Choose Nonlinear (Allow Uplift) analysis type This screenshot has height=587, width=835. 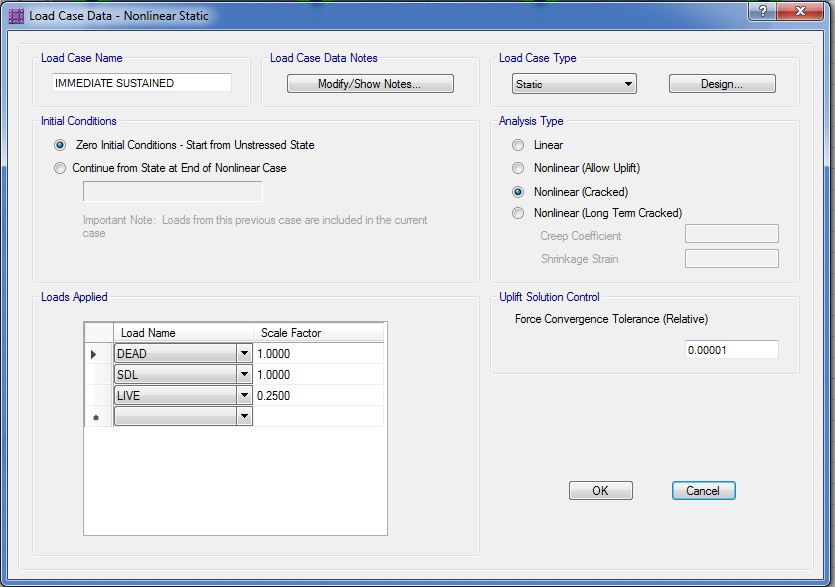click(518, 168)
